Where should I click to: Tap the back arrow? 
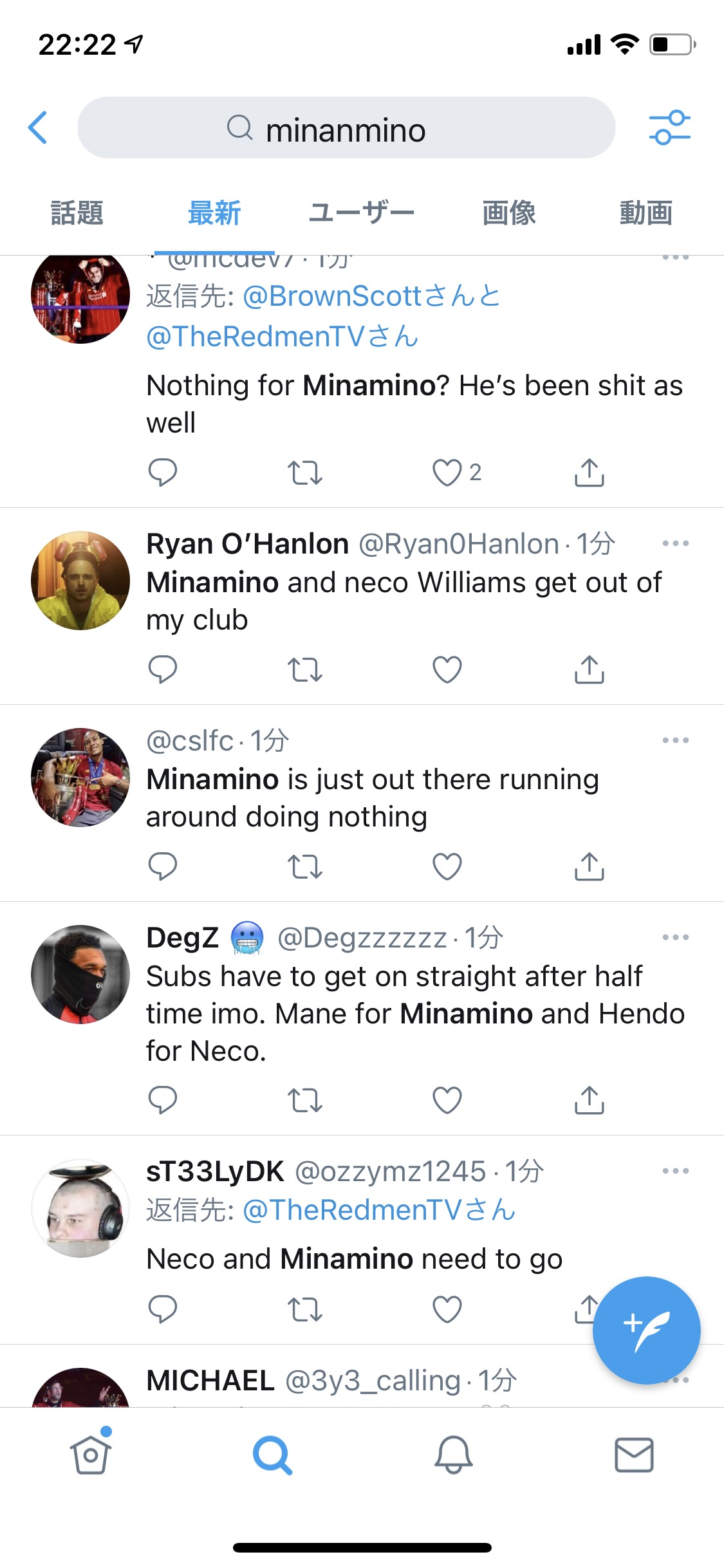point(39,127)
